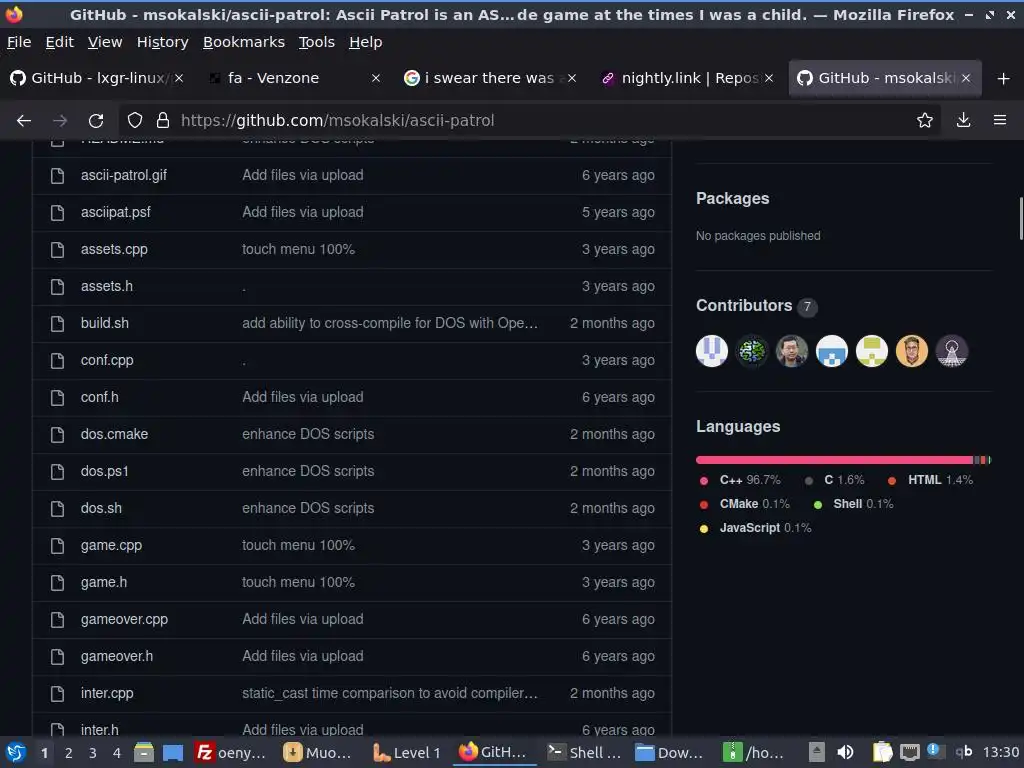1024x768 pixels.
Task: Open the volume control in tray
Action: click(x=845, y=752)
